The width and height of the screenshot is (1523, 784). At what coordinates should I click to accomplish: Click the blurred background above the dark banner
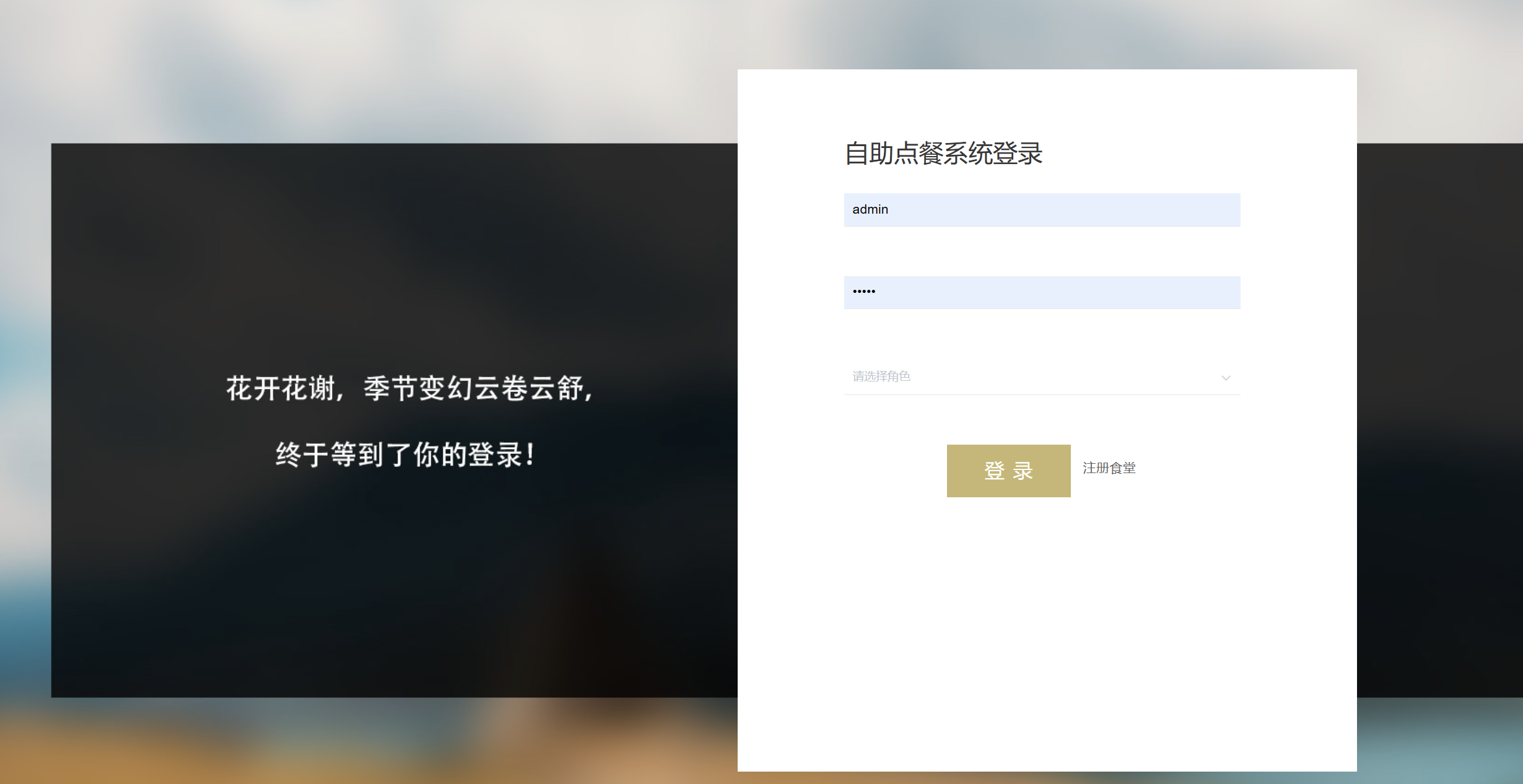[372, 74]
